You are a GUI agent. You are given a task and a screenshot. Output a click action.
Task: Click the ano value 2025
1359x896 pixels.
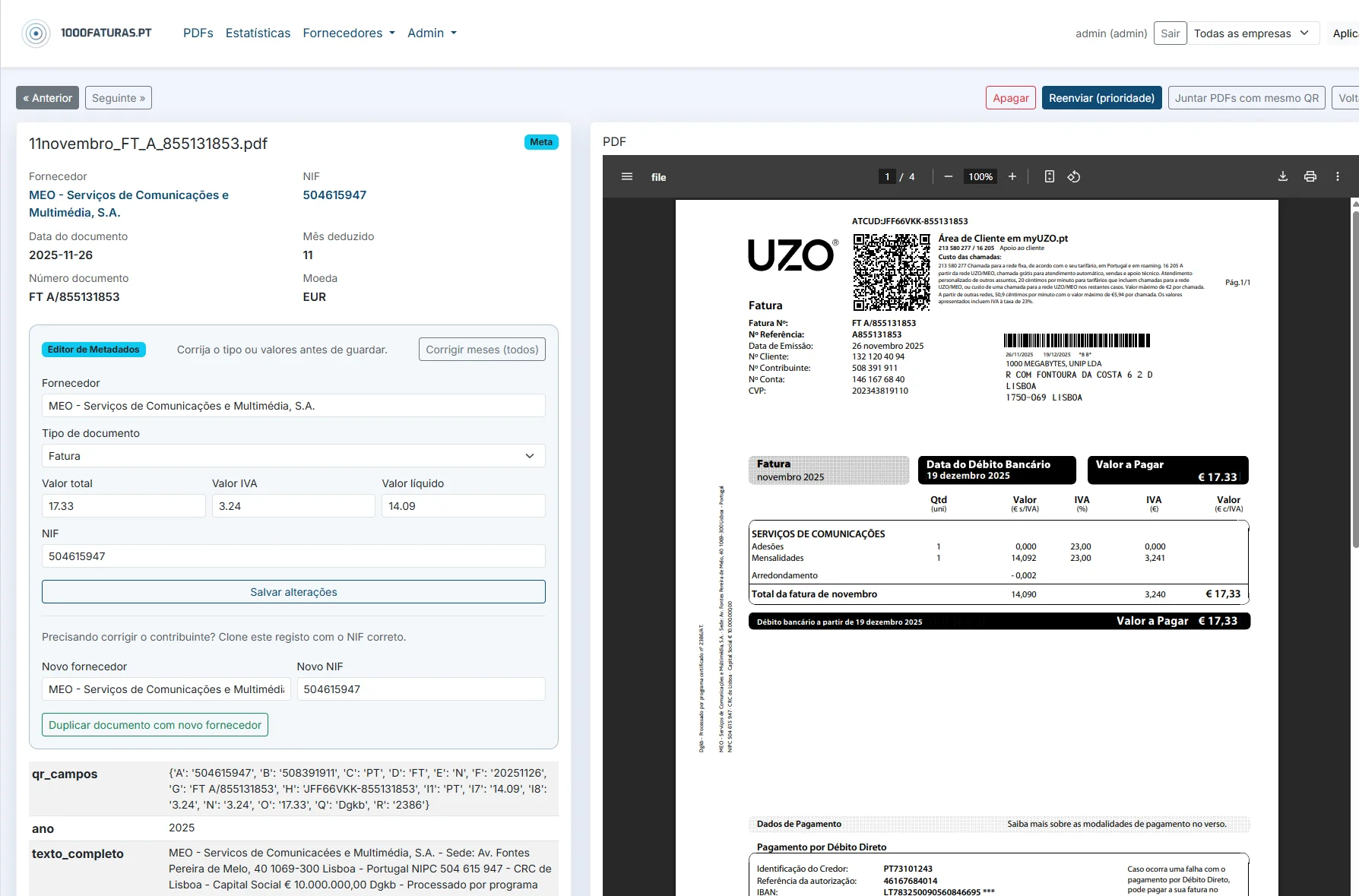(x=182, y=828)
